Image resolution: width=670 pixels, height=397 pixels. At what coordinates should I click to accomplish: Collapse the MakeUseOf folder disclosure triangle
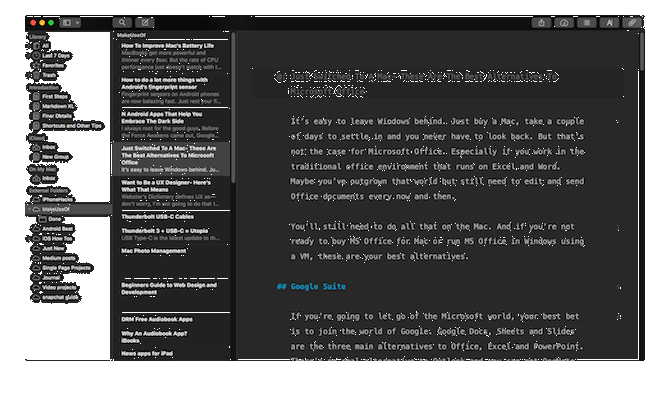click(x=29, y=209)
